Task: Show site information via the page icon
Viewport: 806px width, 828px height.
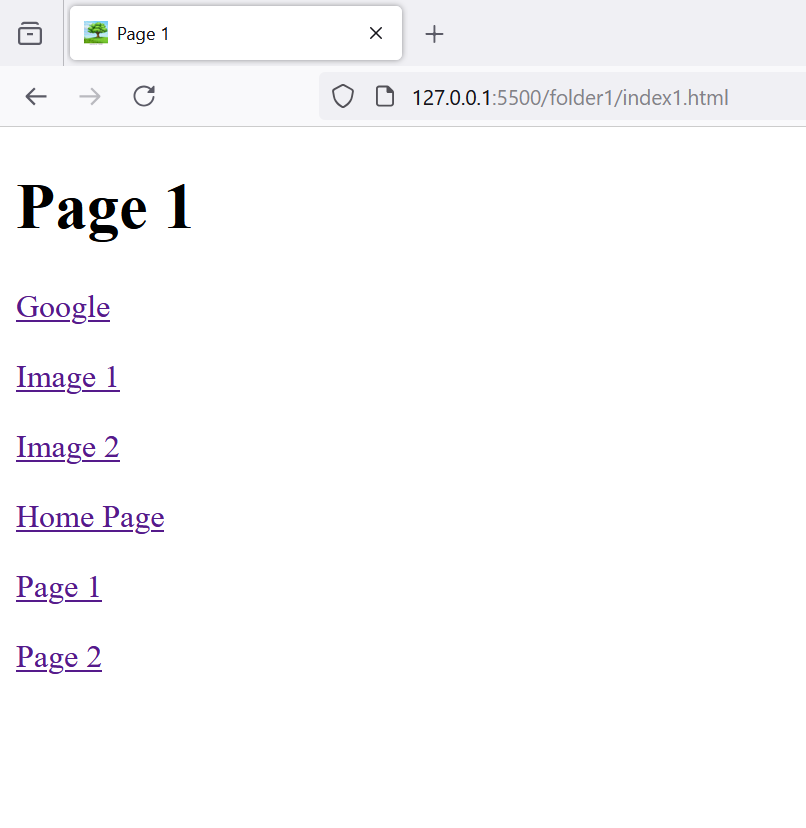Action: 384,97
